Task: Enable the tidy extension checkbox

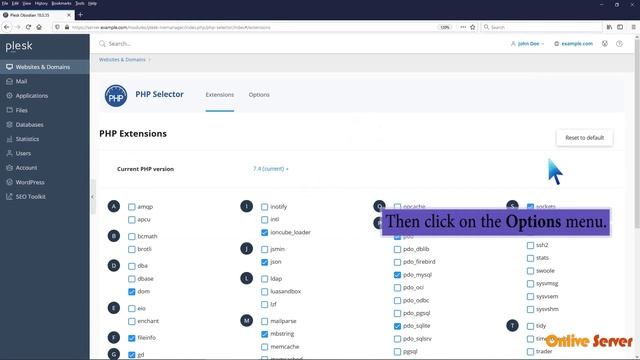Action: 530,326
